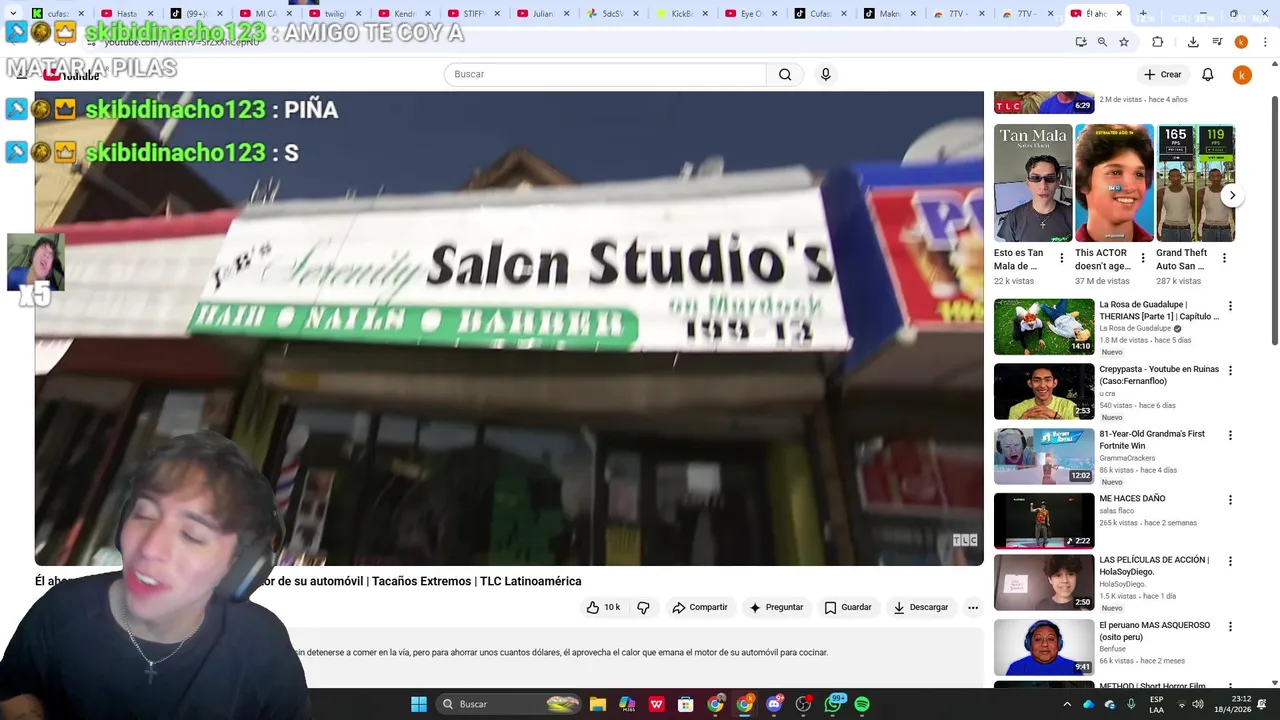Dislike the video with the thumbs-down button
1280x720 pixels.
point(643,607)
